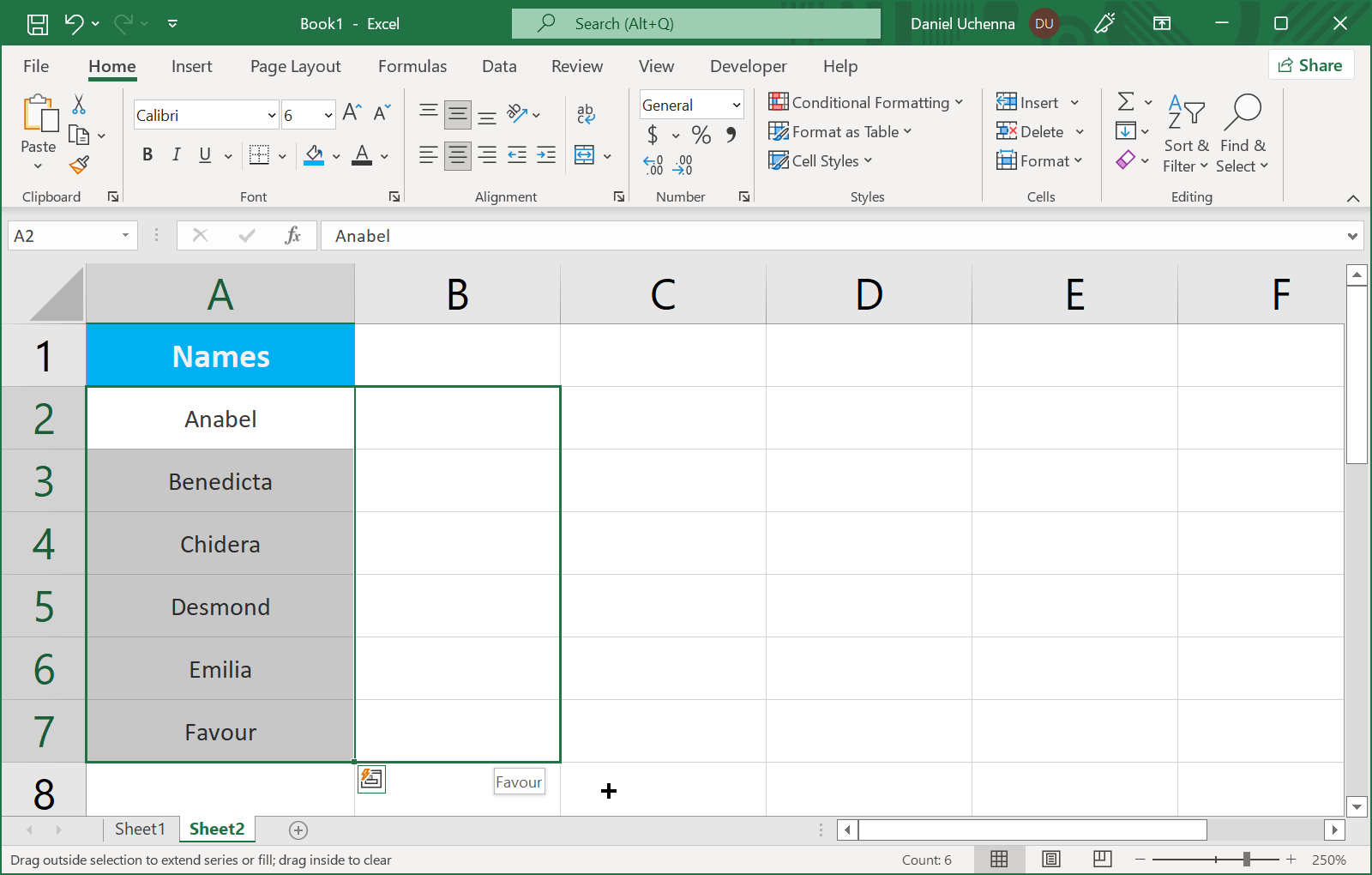The image size is (1372, 875).
Task: Click the Cut scissors icon
Action: pos(79,105)
